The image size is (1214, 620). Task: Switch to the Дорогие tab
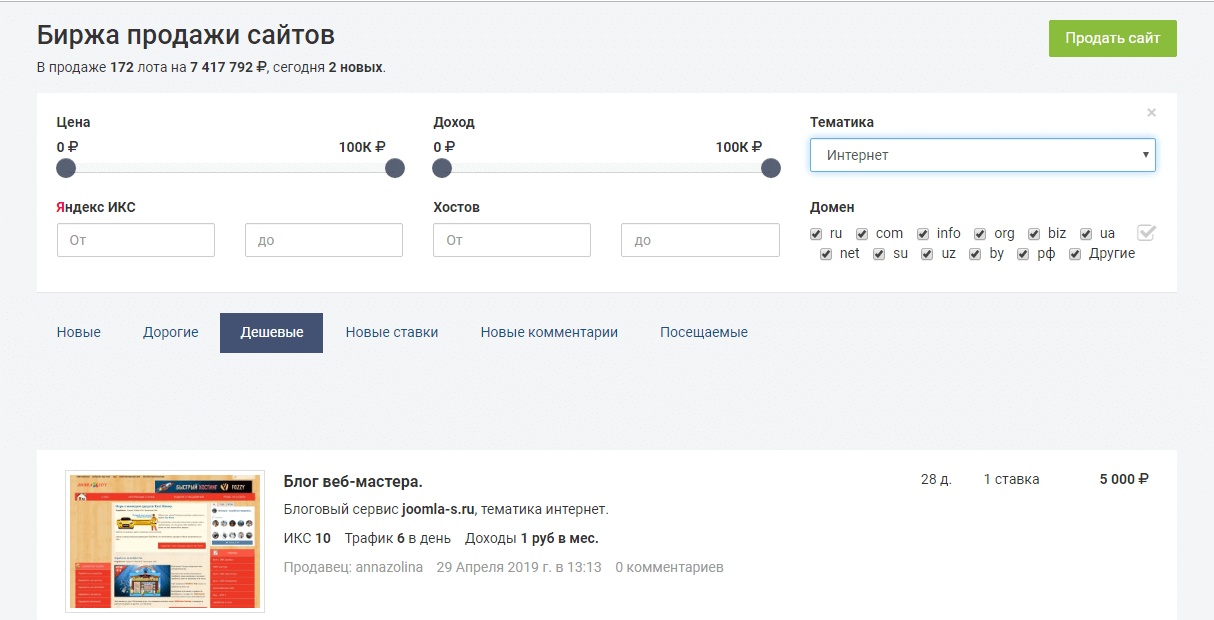click(170, 332)
